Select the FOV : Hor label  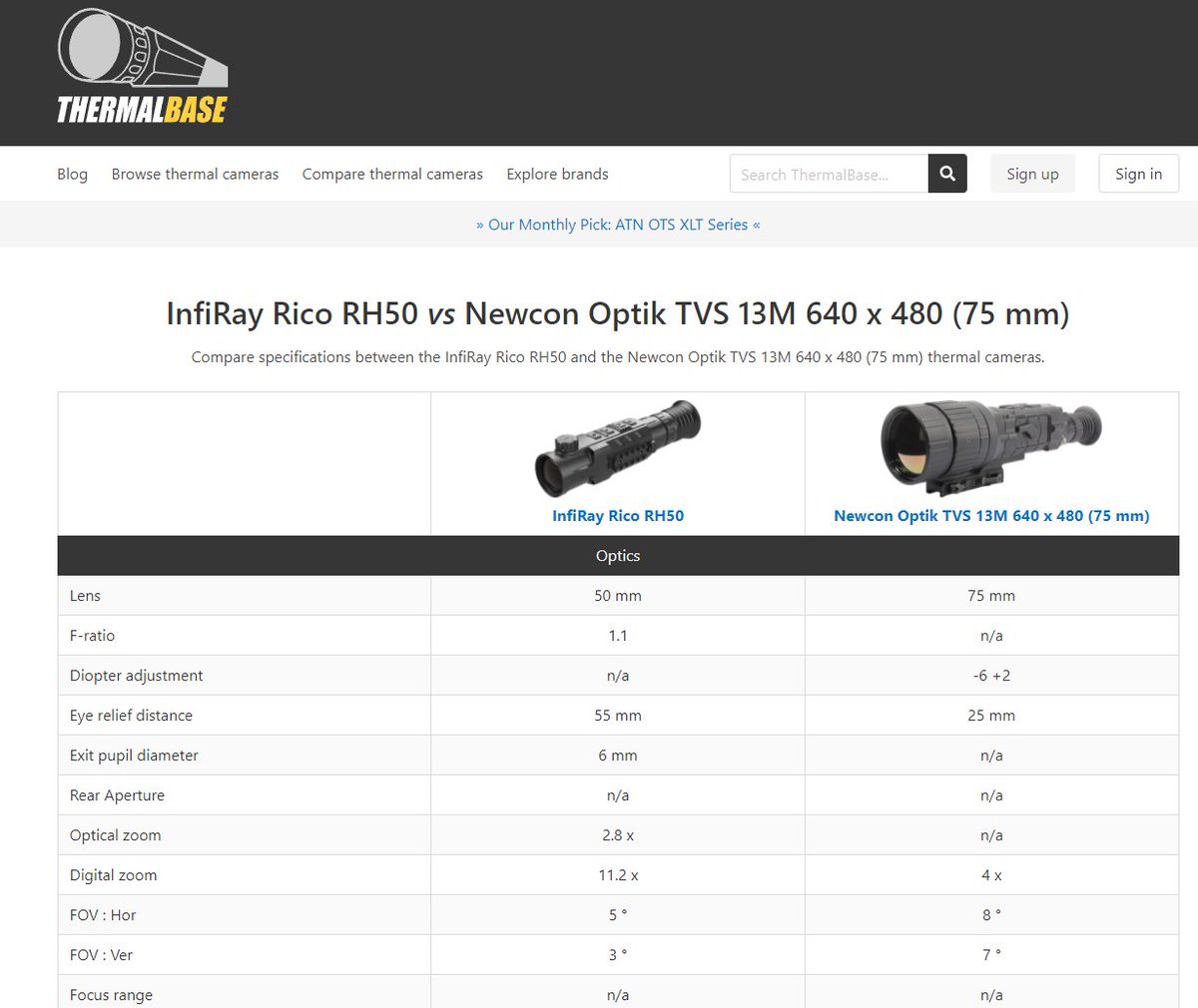[103, 915]
